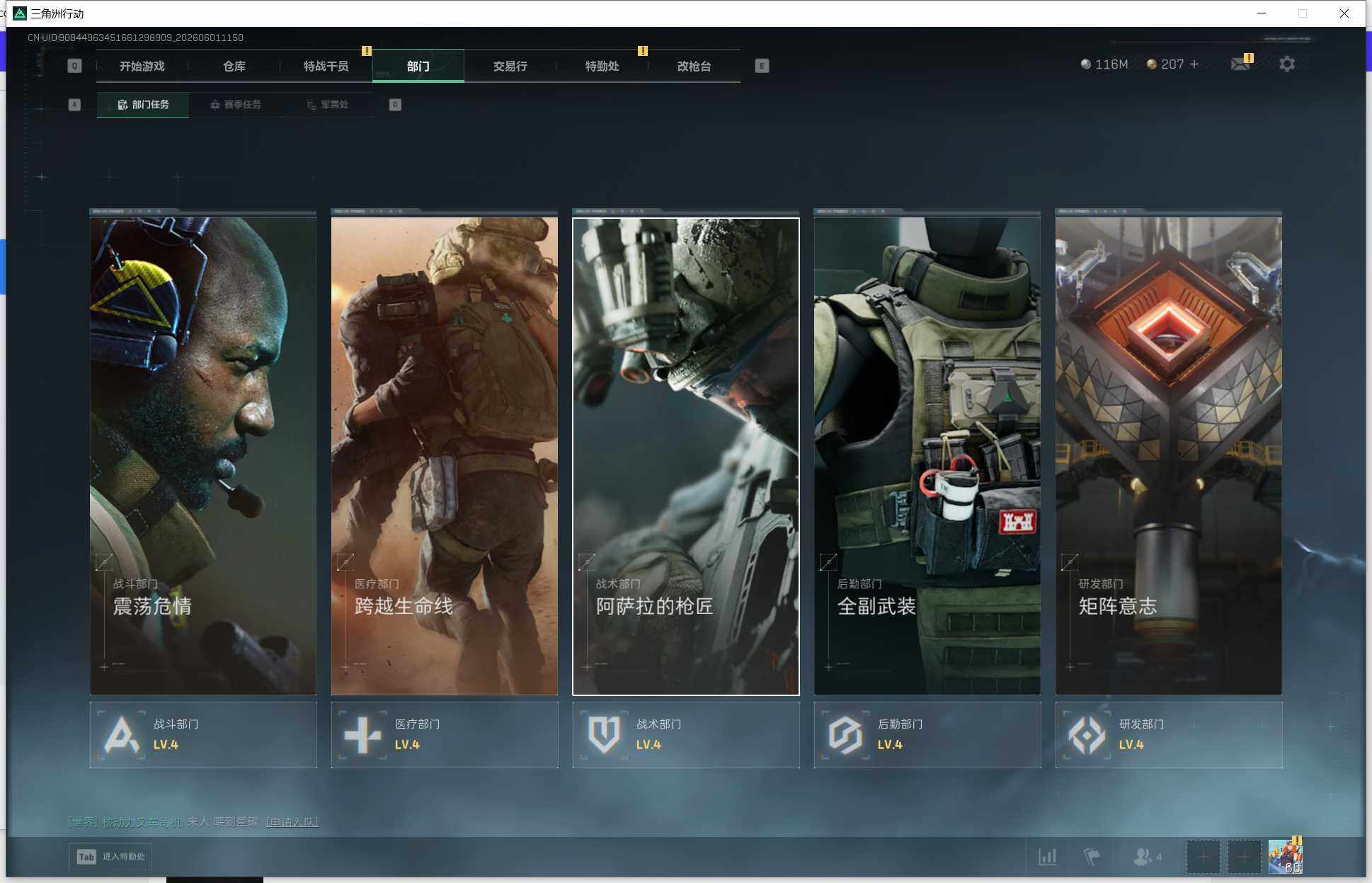Click the 申请入队 link in chat
This screenshot has width=1372, height=883.
(x=292, y=822)
